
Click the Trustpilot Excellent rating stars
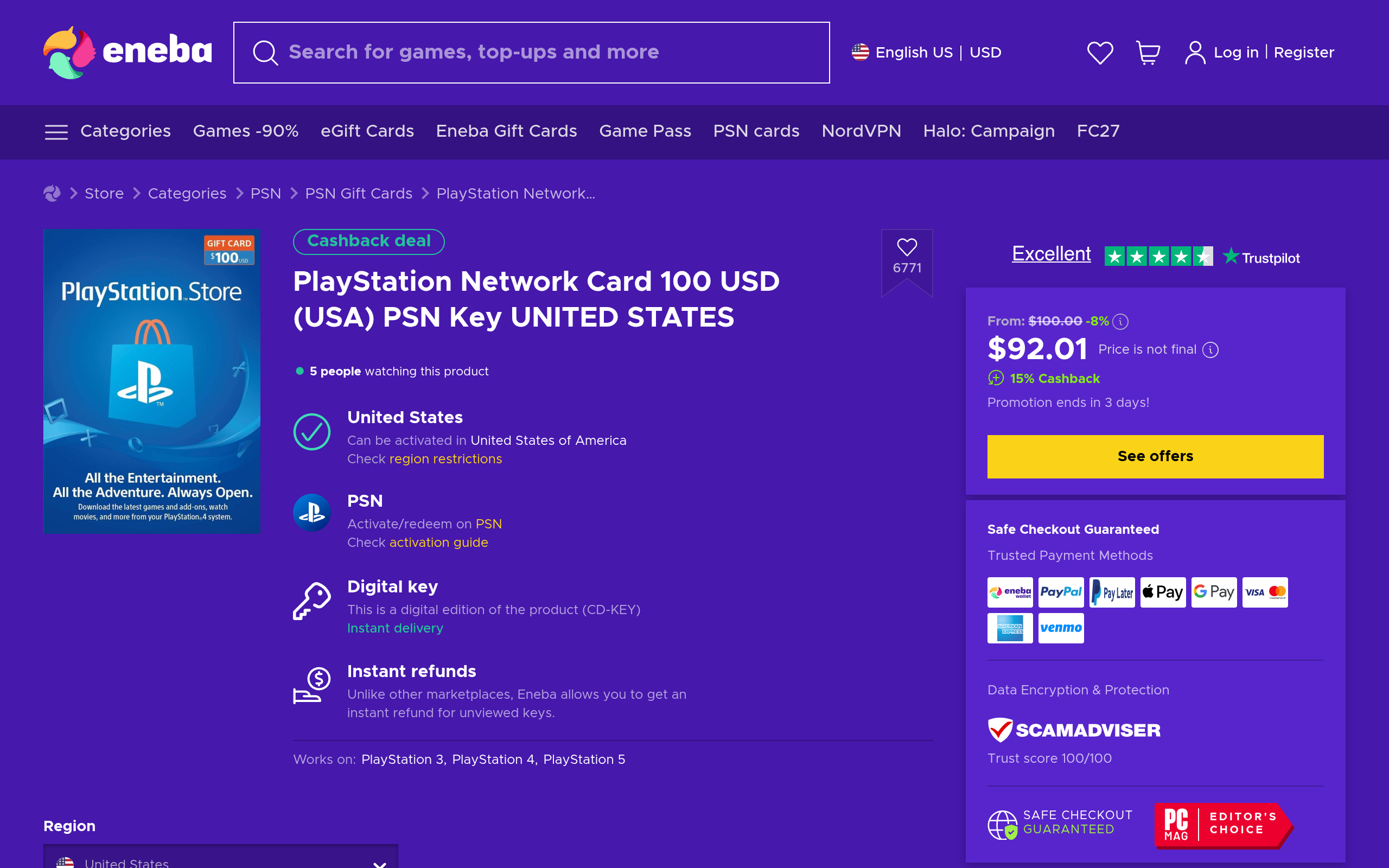[x=1158, y=256]
